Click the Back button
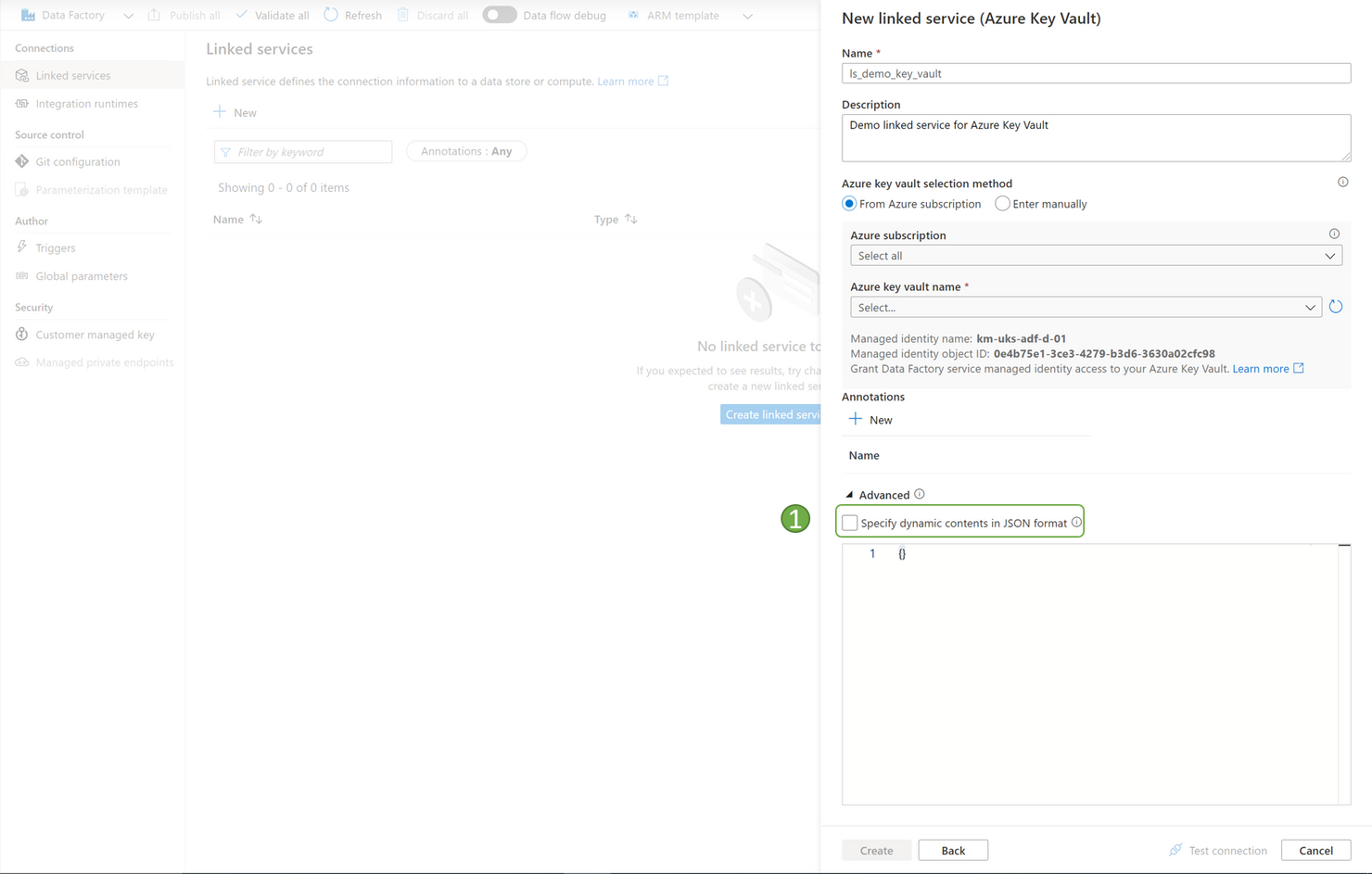The height and width of the screenshot is (874, 1372). click(x=953, y=850)
